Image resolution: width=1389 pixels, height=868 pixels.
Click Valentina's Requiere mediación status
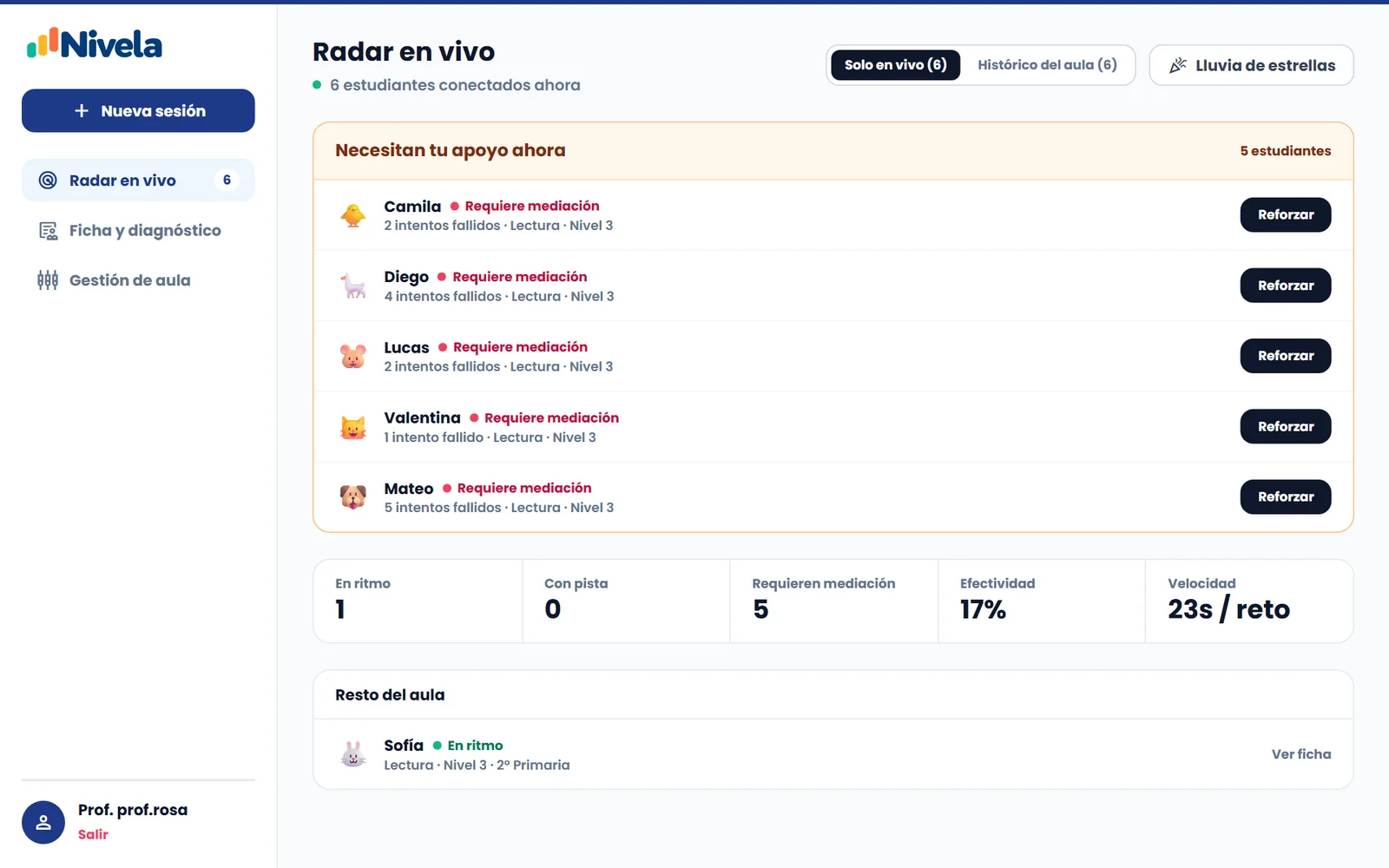(x=544, y=418)
